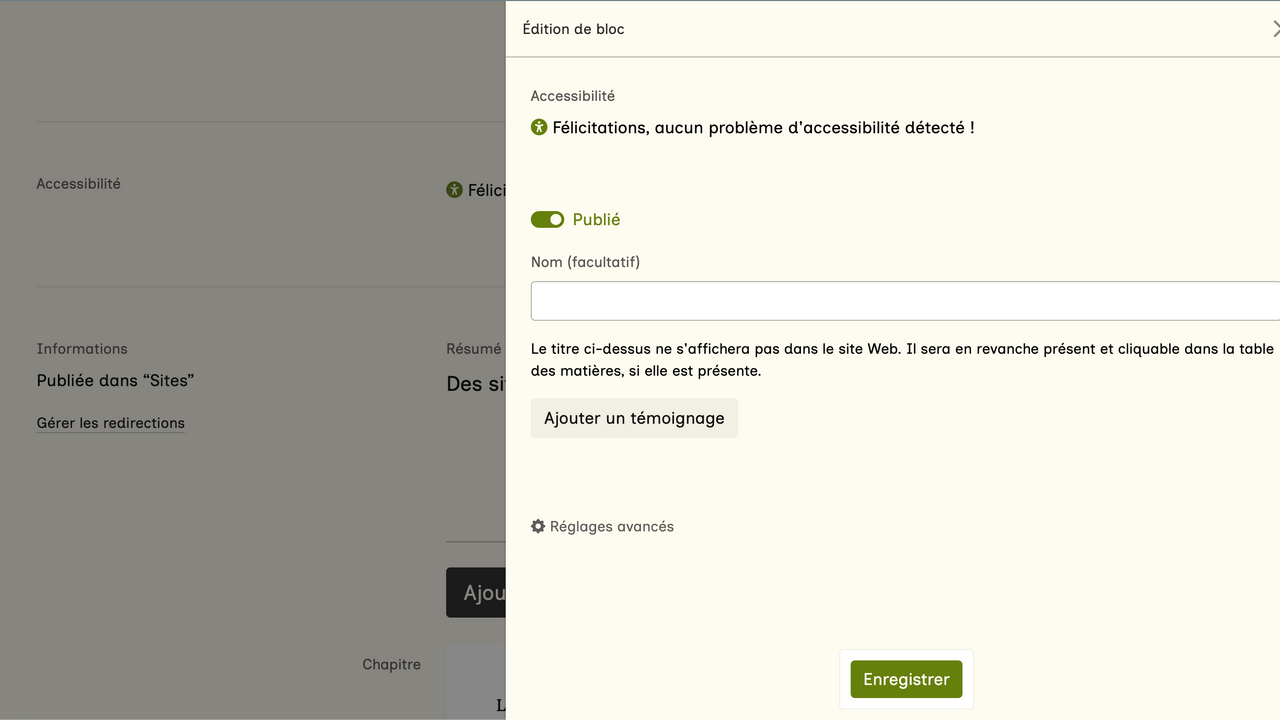This screenshot has width=1280, height=720.
Task: Click the Chapitre label
Action: [391, 664]
